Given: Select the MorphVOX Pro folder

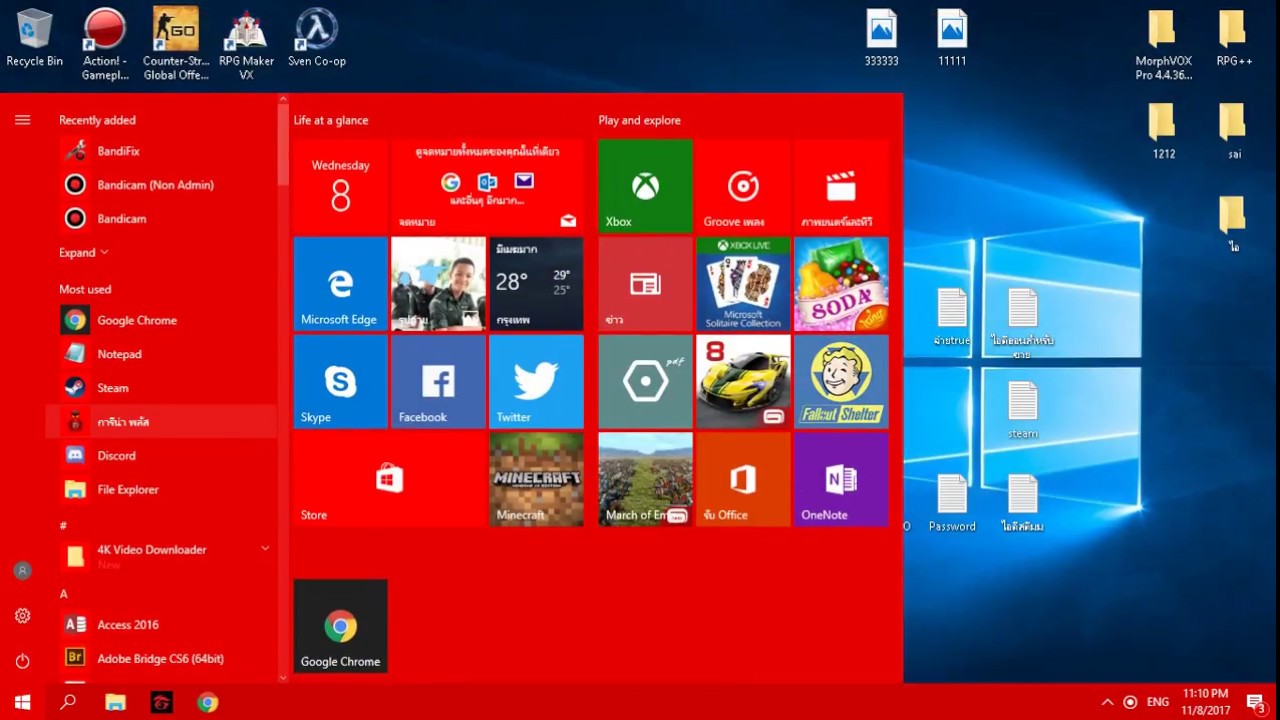Looking at the screenshot, I should point(1163,43).
